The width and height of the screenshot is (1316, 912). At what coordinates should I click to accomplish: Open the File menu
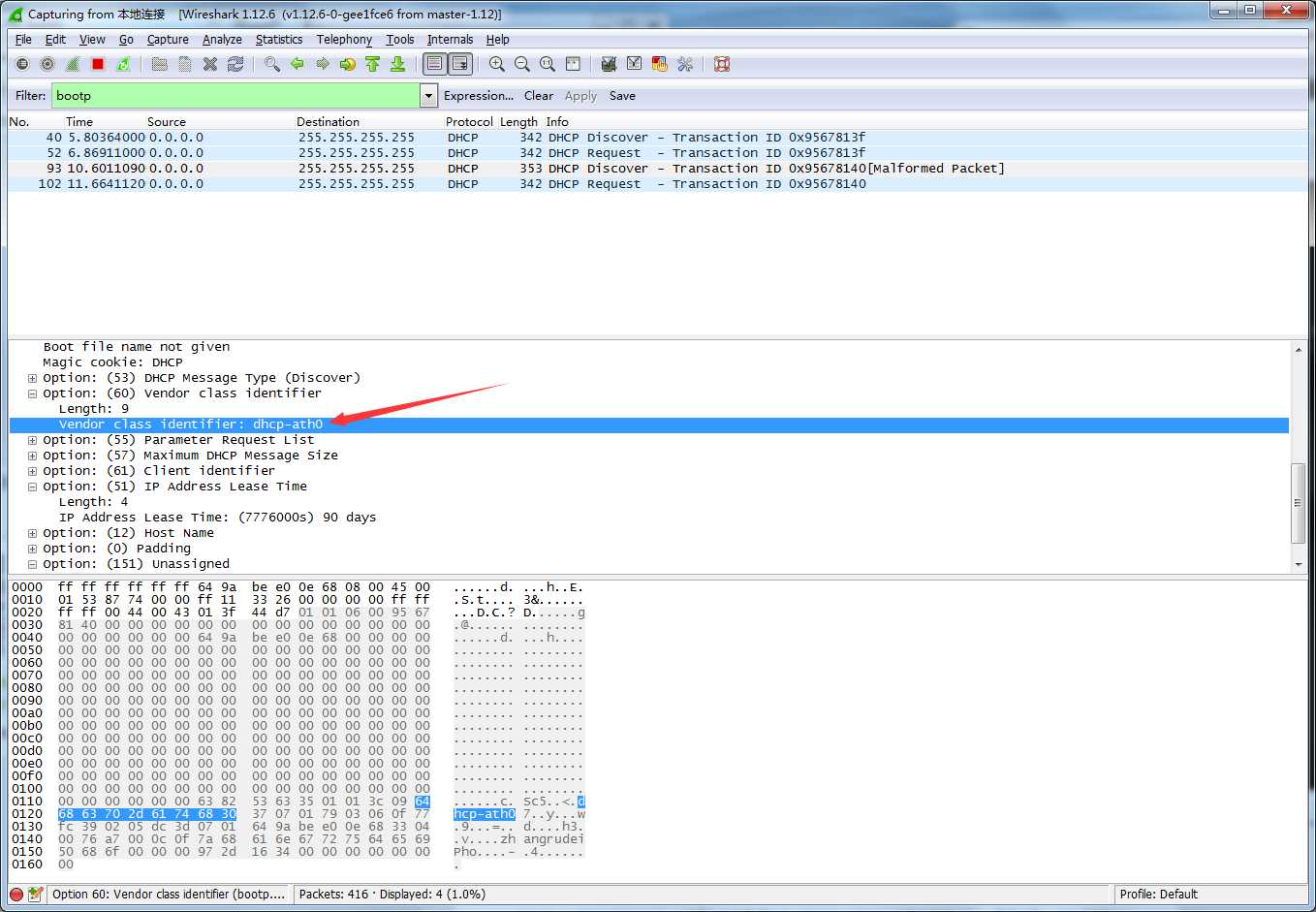coord(23,40)
